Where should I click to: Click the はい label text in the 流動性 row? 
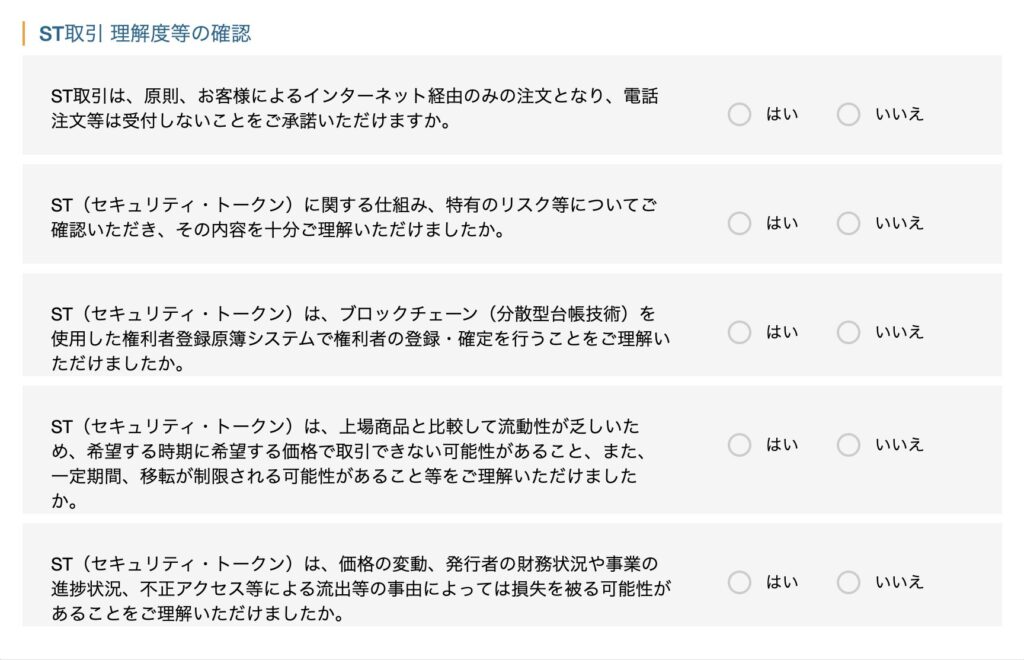pos(782,445)
